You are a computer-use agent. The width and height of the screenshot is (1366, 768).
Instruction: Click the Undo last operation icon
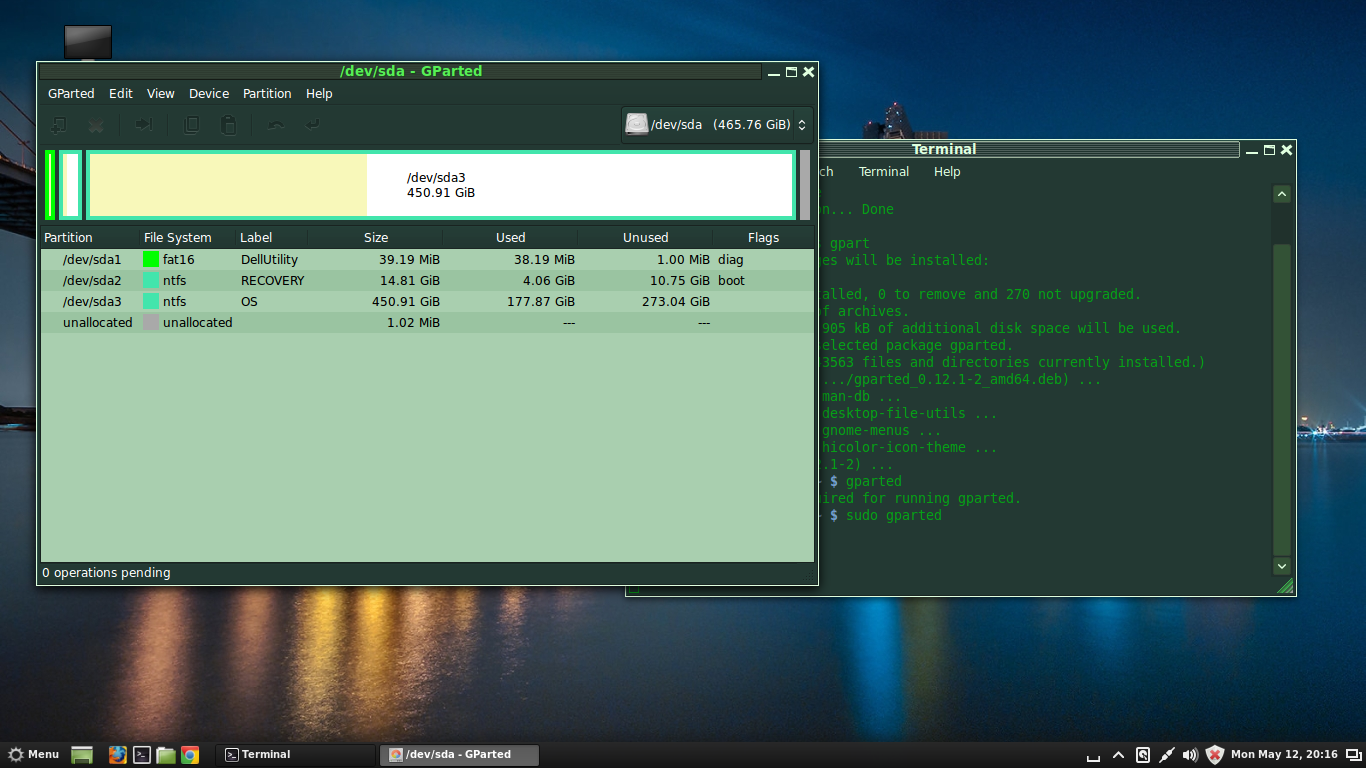tap(276, 125)
